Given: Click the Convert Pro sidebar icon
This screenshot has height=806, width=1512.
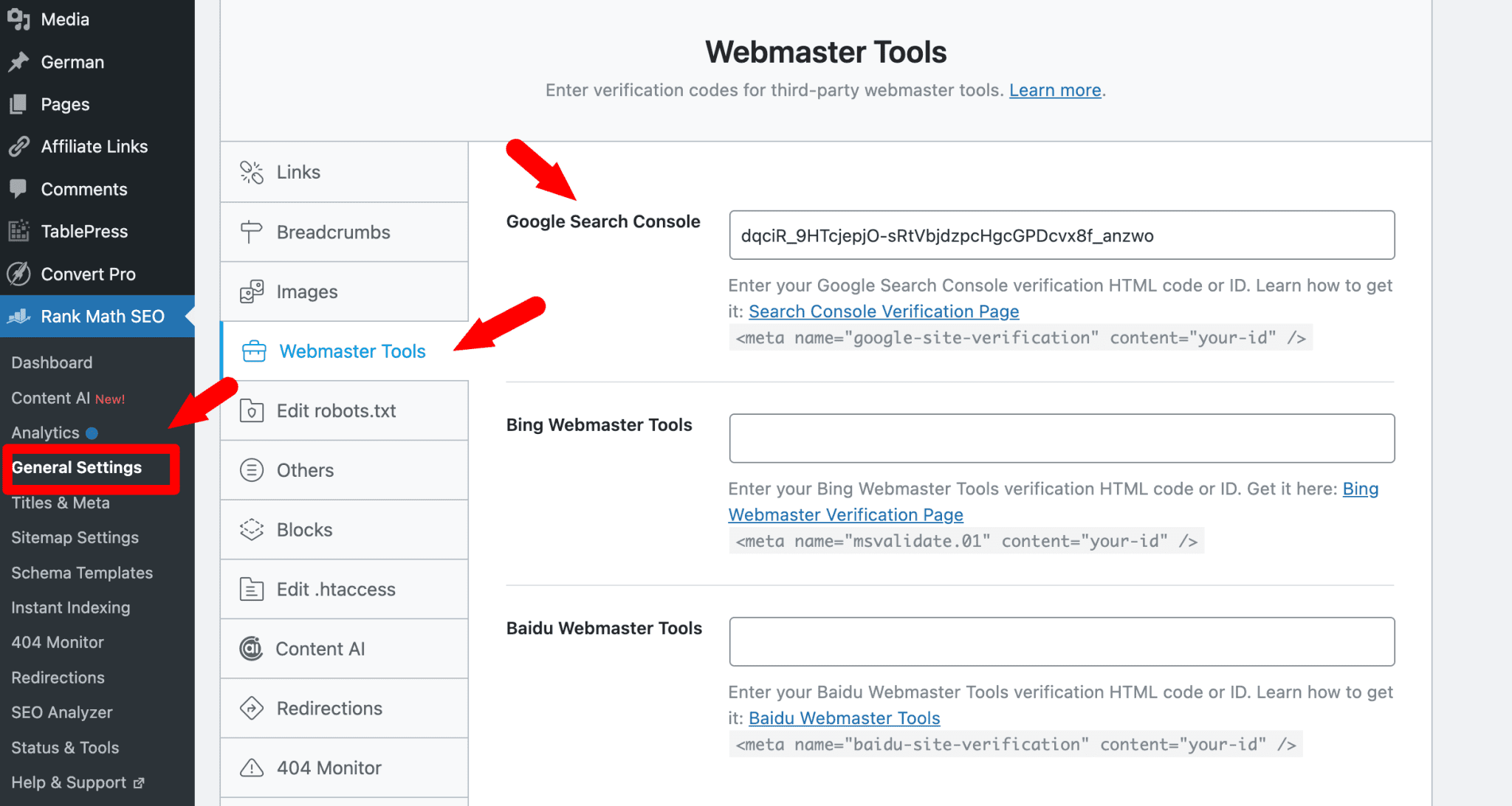Looking at the screenshot, I should tap(18, 274).
